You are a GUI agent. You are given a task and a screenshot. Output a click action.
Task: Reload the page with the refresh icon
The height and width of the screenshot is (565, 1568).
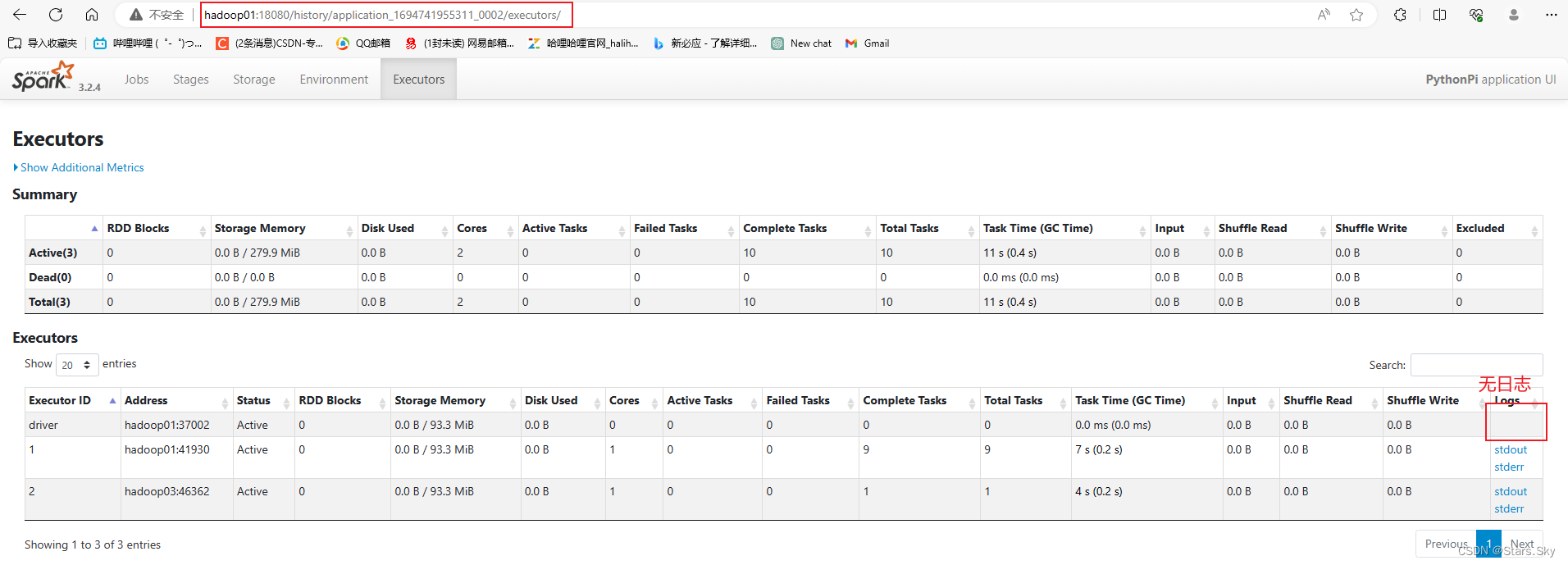click(56, 15)
